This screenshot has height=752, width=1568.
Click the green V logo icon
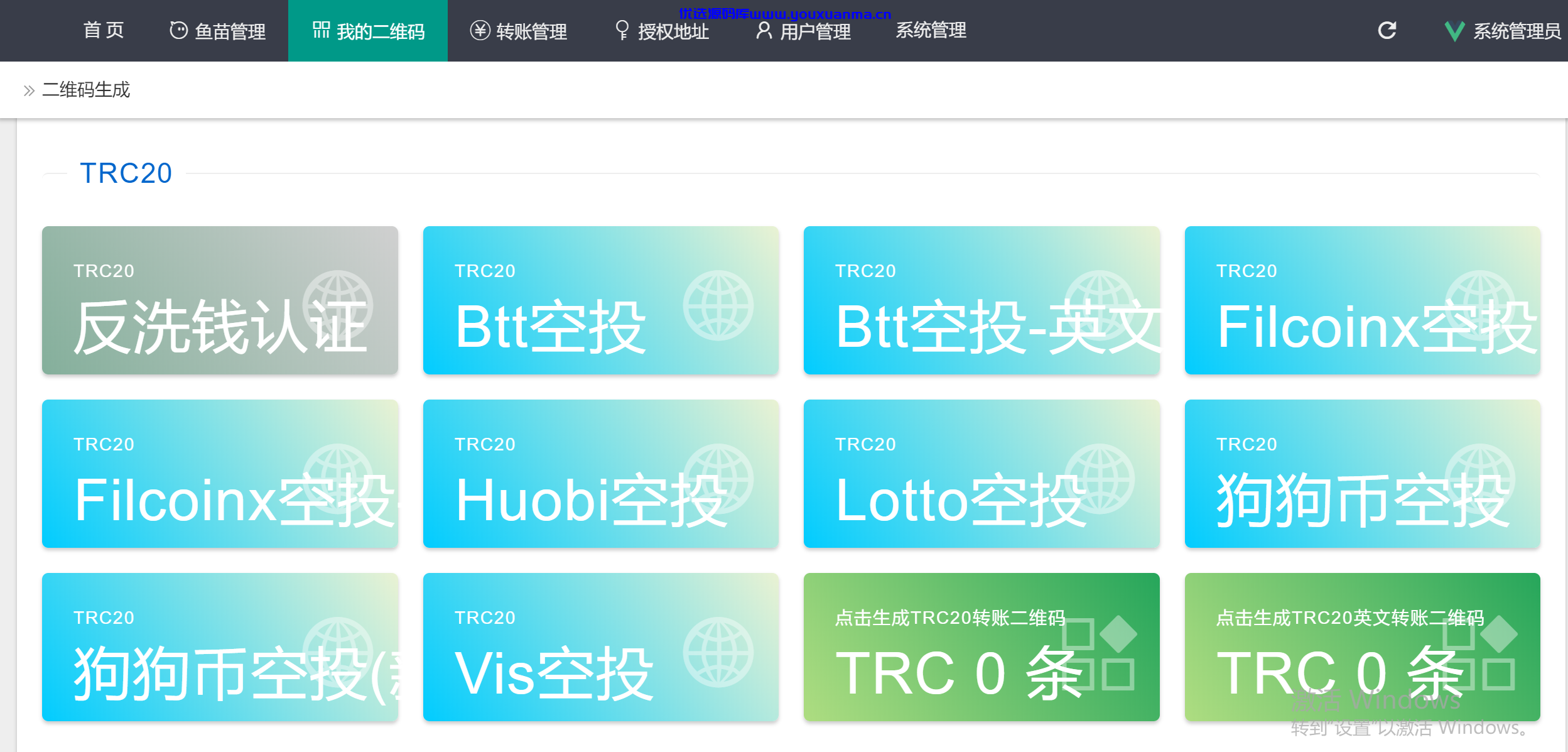1454,31
